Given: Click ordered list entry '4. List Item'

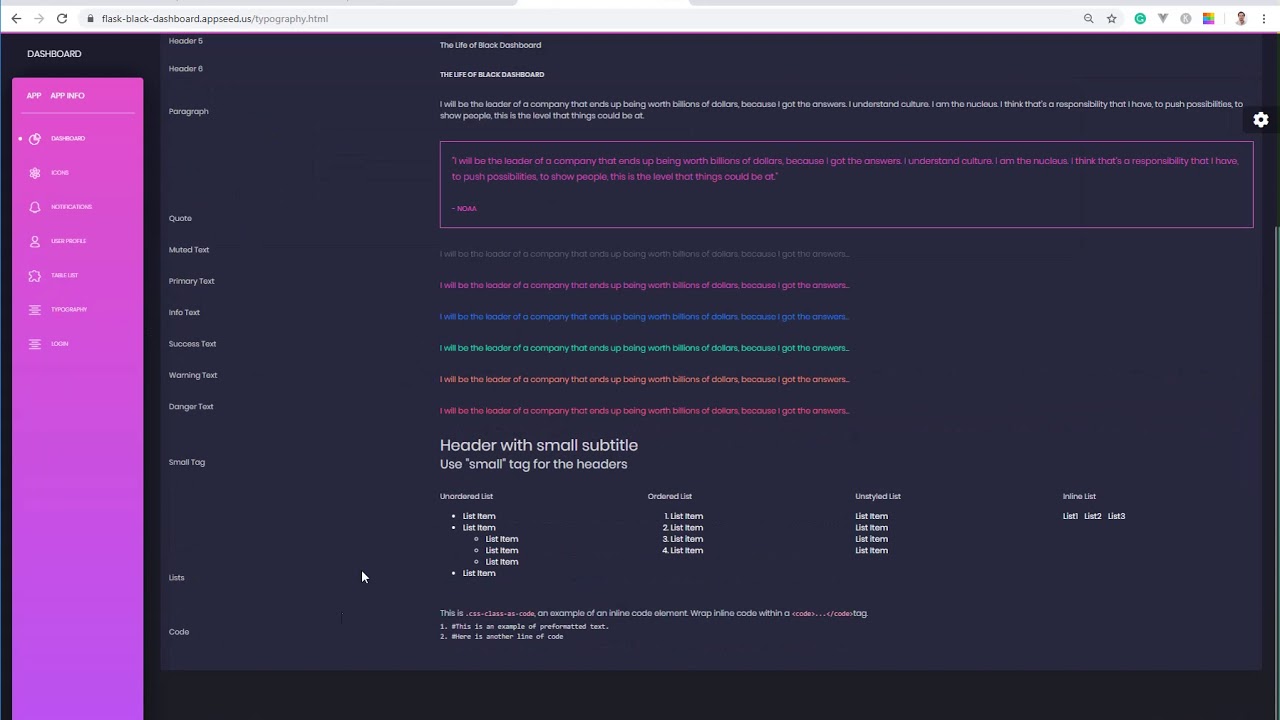Looking at the screenshot, I should (x=683, y=551).
